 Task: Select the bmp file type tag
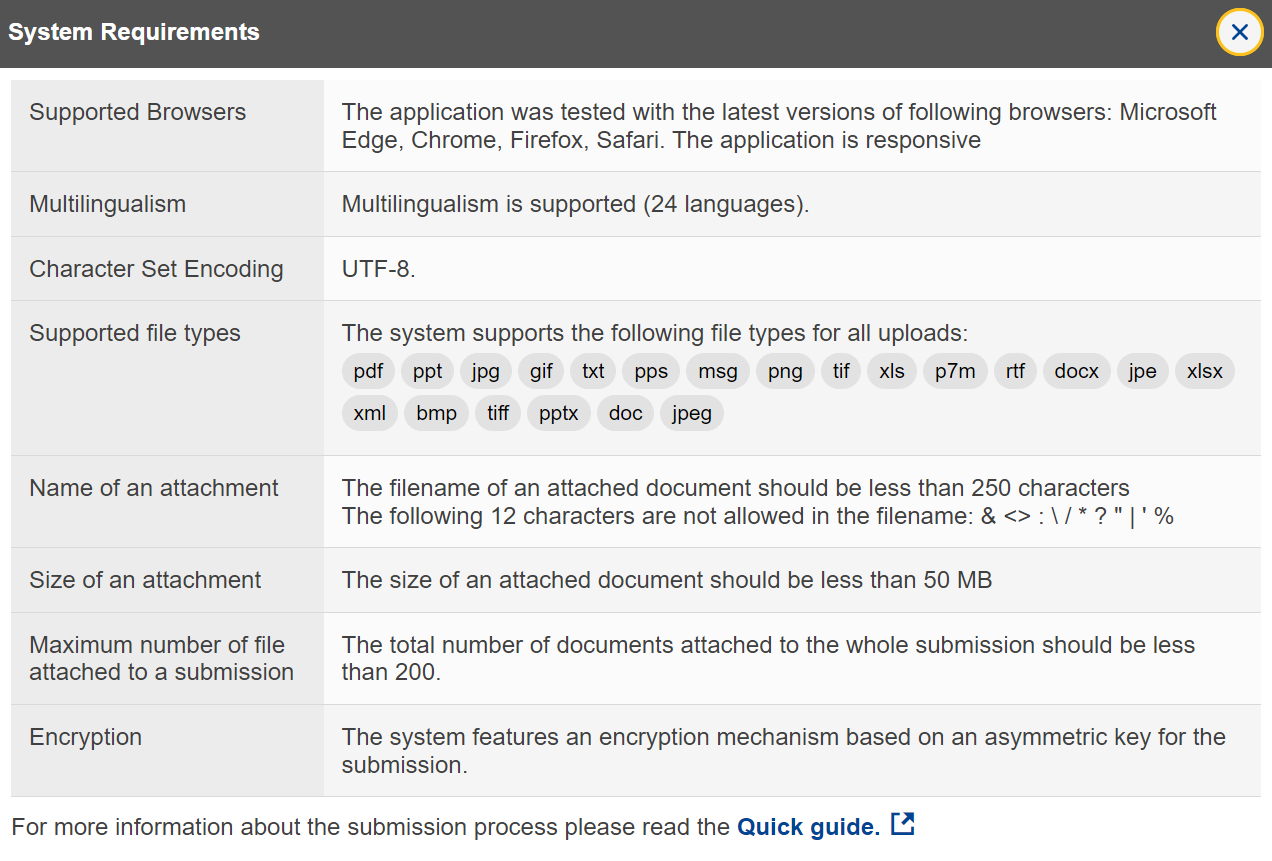coord(437,413)
